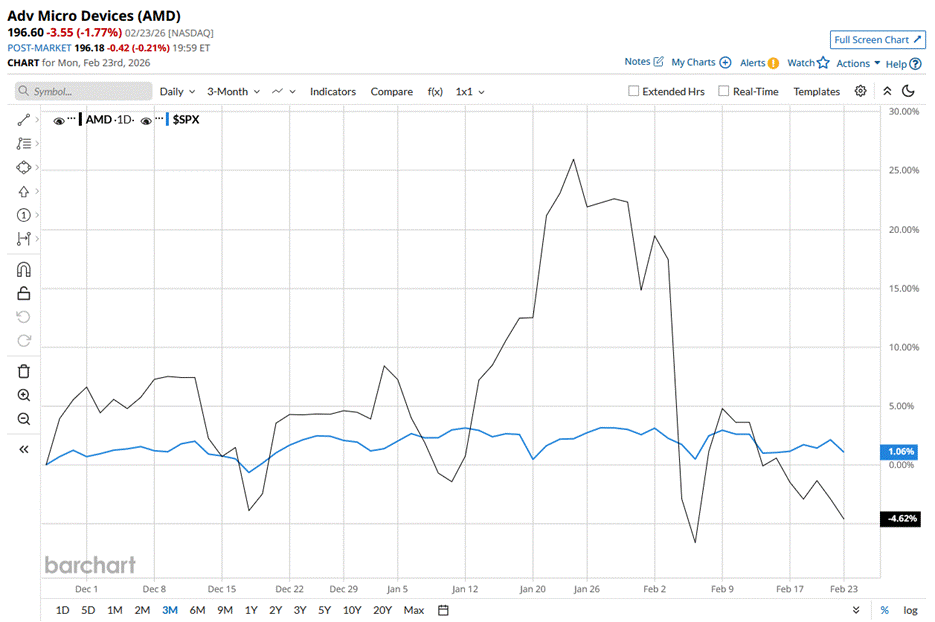Expand the measurement tool submenu arrow
Viewport: 935px width, 622px height.
(37, 239)
